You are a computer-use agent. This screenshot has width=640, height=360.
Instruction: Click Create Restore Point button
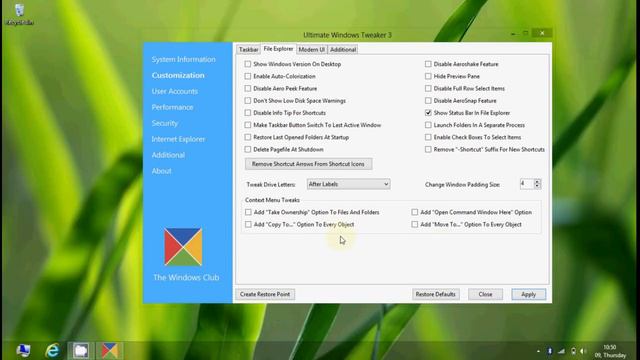(265, 294)
